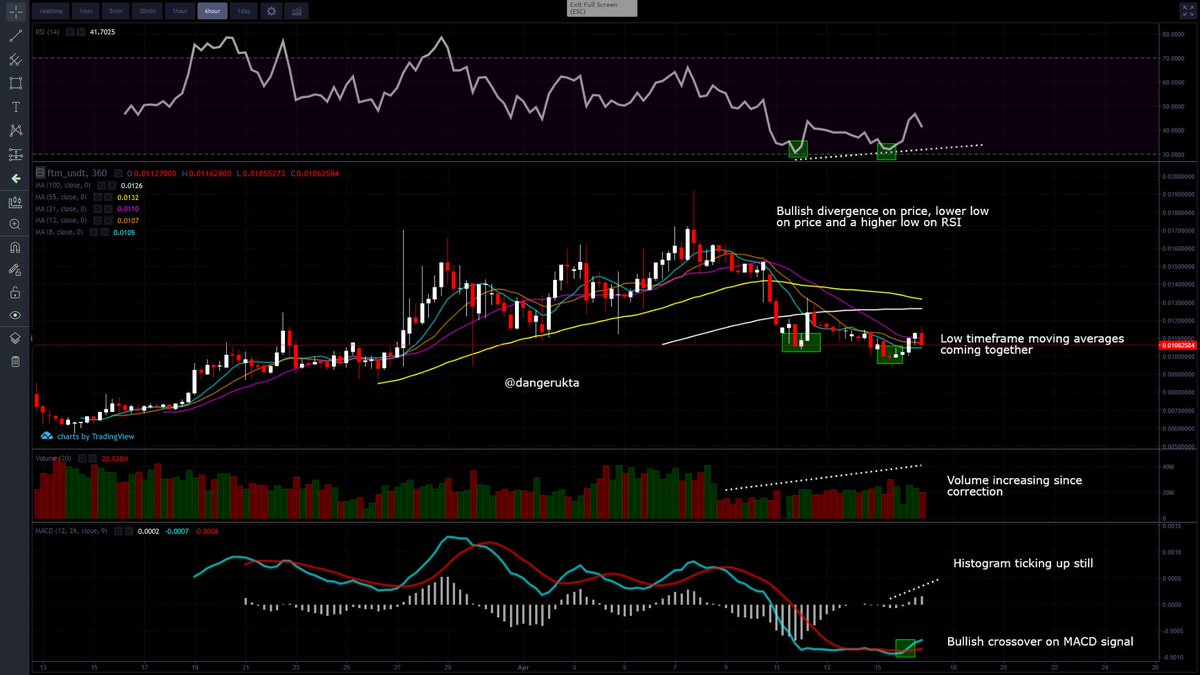Screen dimensions: 1200x675
Task: Remove the MA (13, close, 0) indicator
Action: click(108, 220)
